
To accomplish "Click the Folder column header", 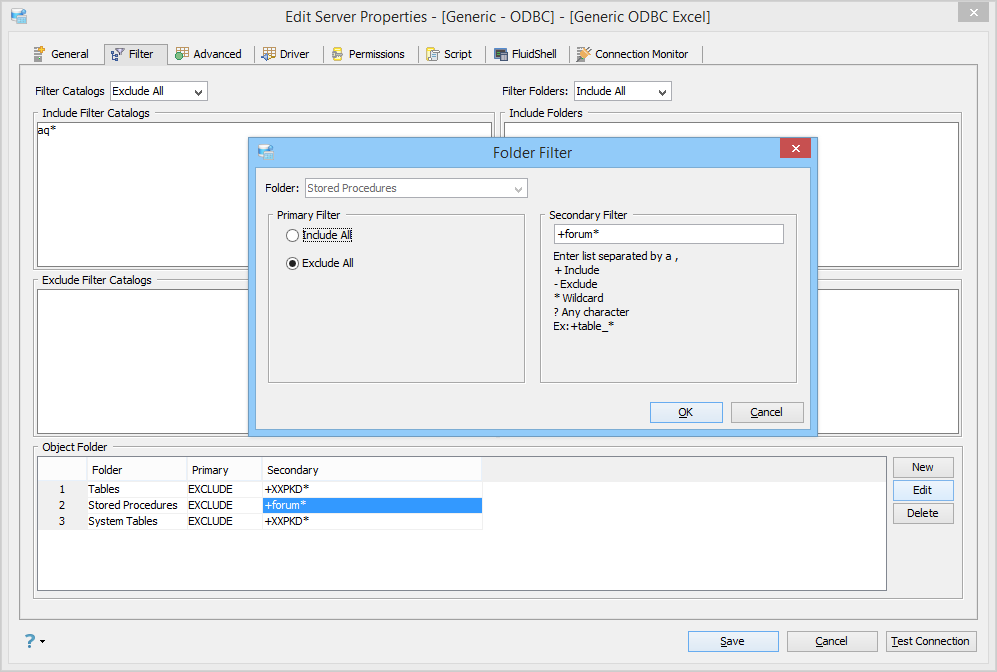I will pyautogui.click(x=136, y=470).
